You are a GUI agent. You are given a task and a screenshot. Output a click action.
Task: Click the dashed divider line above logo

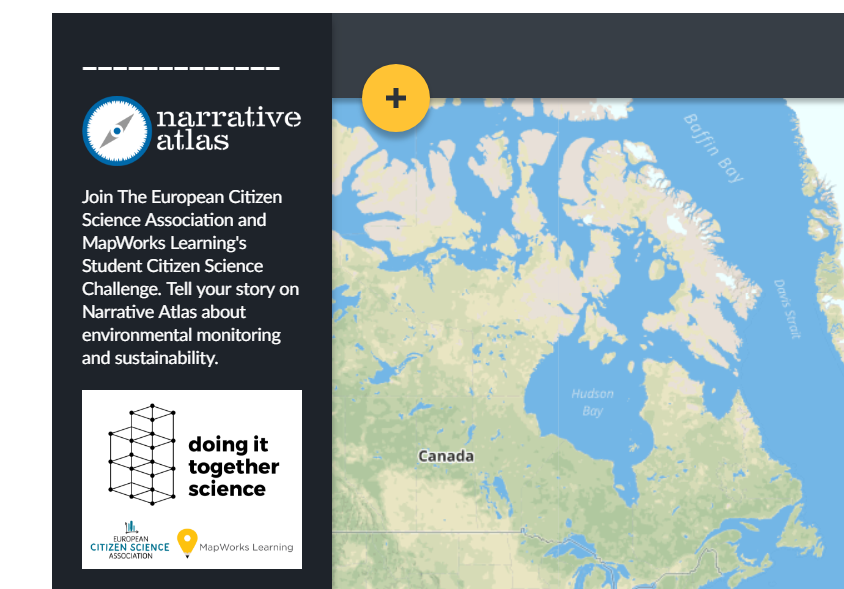coord(181,68)
